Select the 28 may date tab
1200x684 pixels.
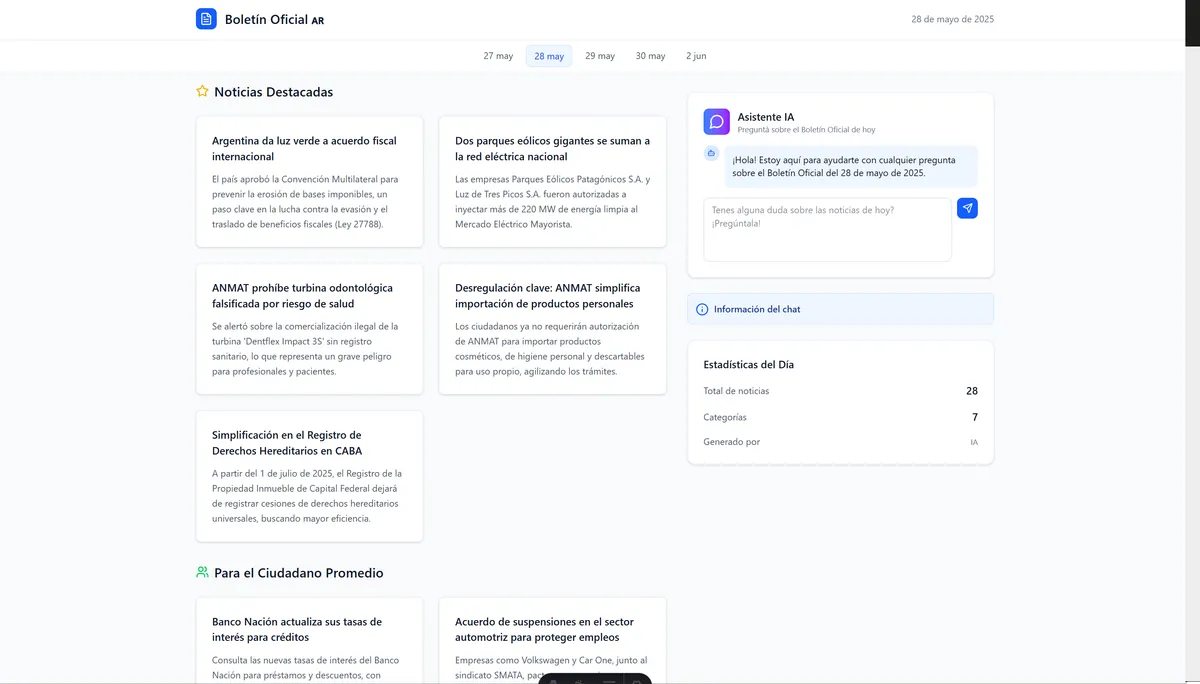[549, 56]
